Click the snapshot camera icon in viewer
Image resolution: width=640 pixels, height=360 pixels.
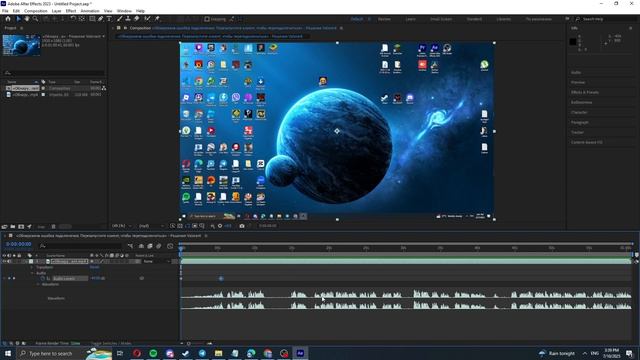point(242,226)
